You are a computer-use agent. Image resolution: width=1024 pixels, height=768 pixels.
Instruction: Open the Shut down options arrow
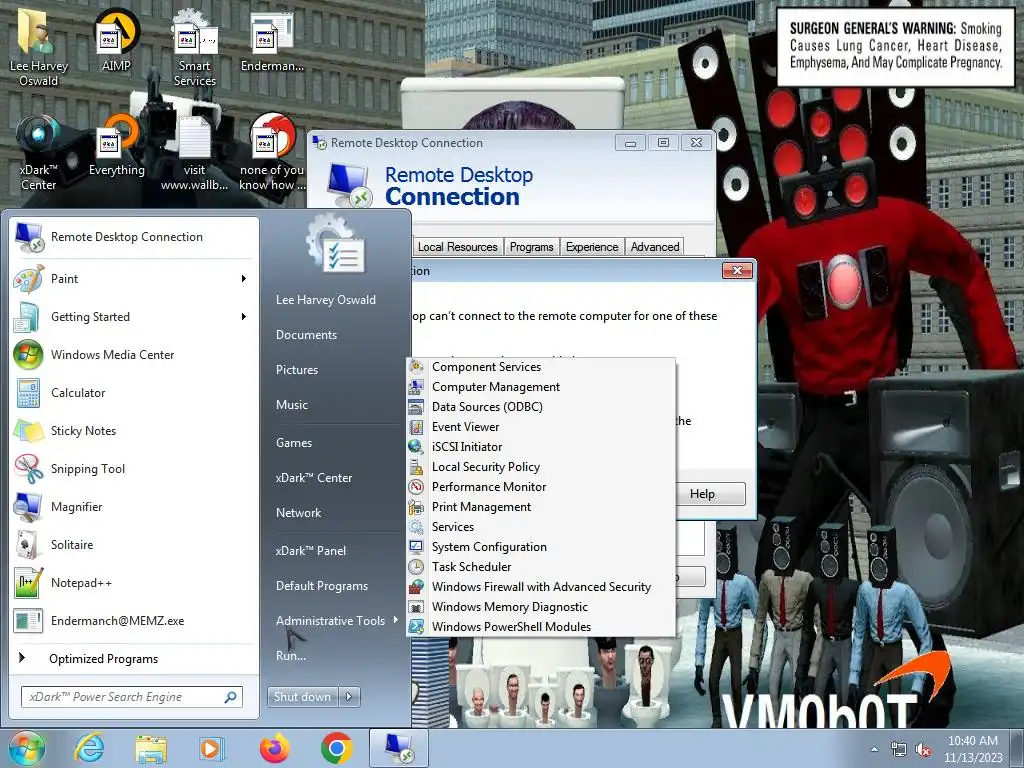pos(349,697)
